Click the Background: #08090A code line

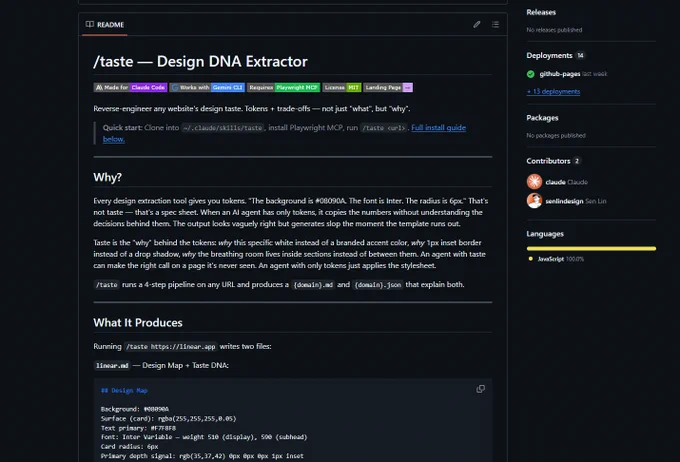pyautogui.click(x=135, y=409)
